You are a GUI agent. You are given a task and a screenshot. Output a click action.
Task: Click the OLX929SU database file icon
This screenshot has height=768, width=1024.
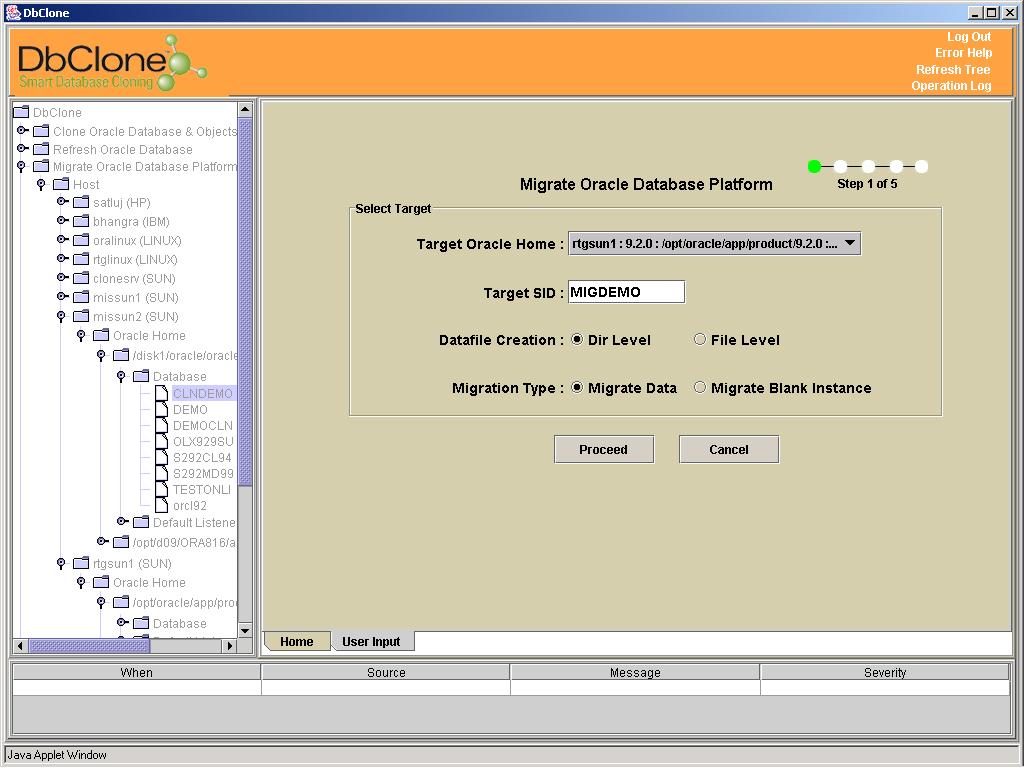coord(161,441)
